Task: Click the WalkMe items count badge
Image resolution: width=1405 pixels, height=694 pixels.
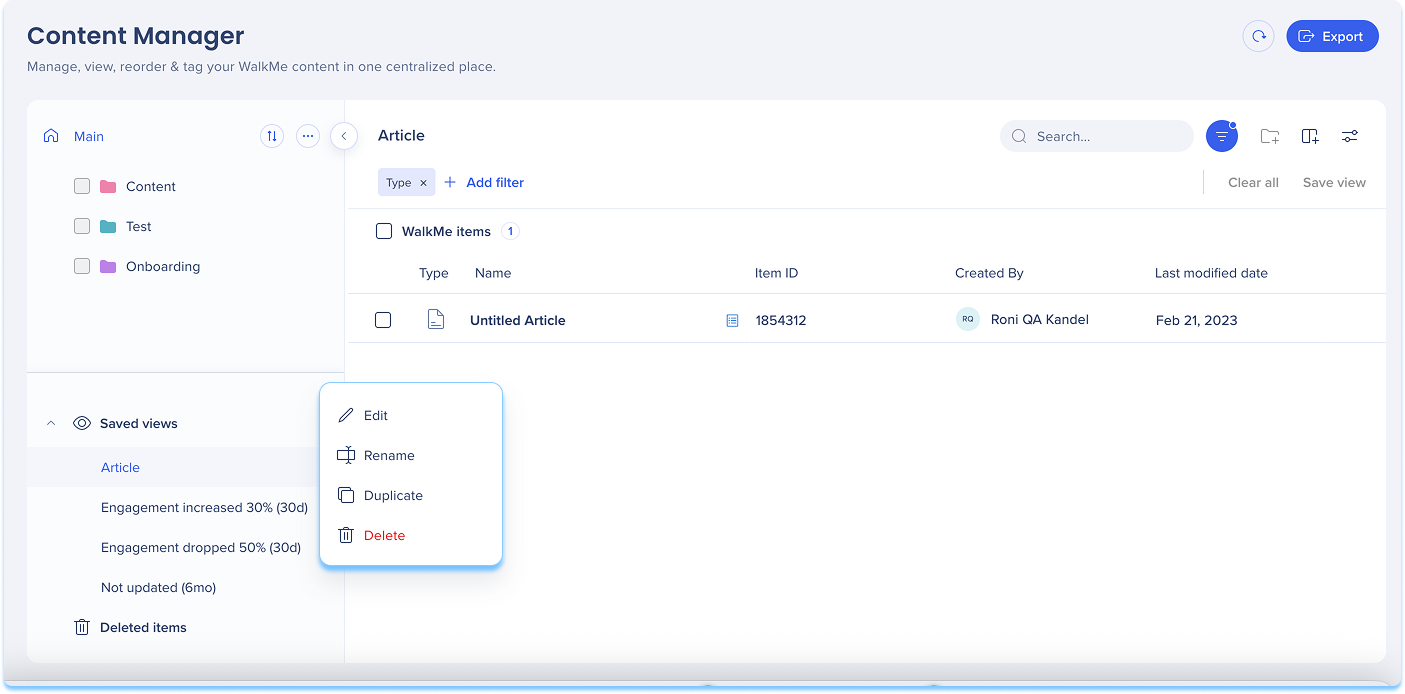Action: click(510, 231)
